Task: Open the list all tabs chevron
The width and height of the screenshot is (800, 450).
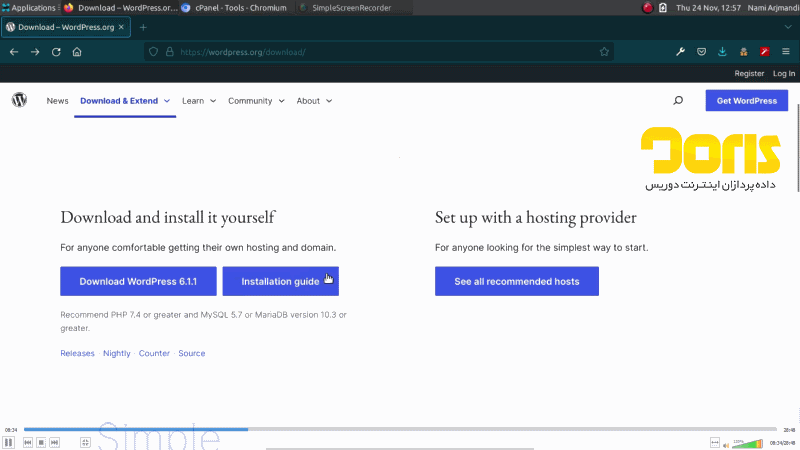Action: 788,28
